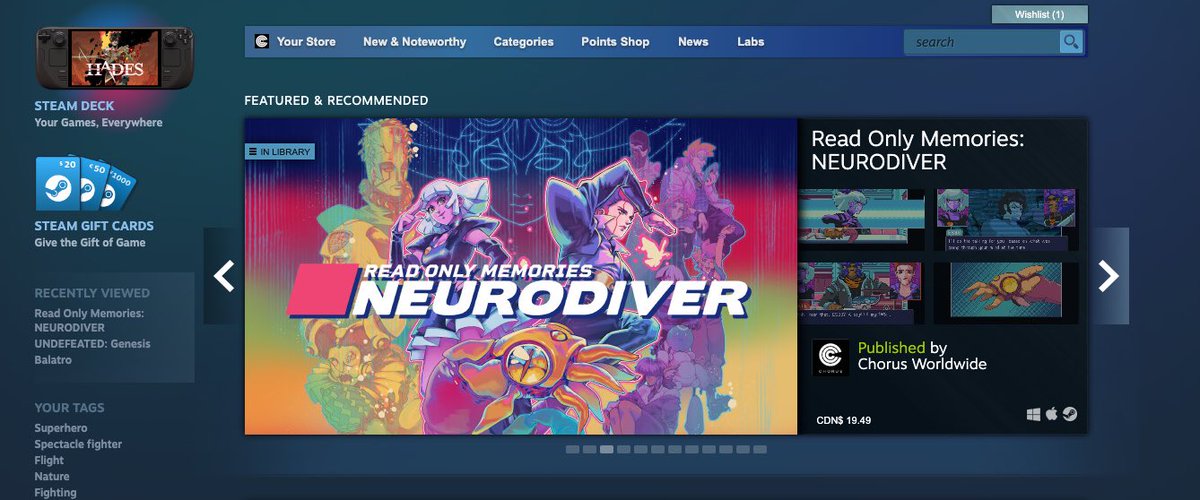This screenshot has width=1200, height=500.
Task: Click the CDN$ 19.49 price
Action: (x=844, y=420)
